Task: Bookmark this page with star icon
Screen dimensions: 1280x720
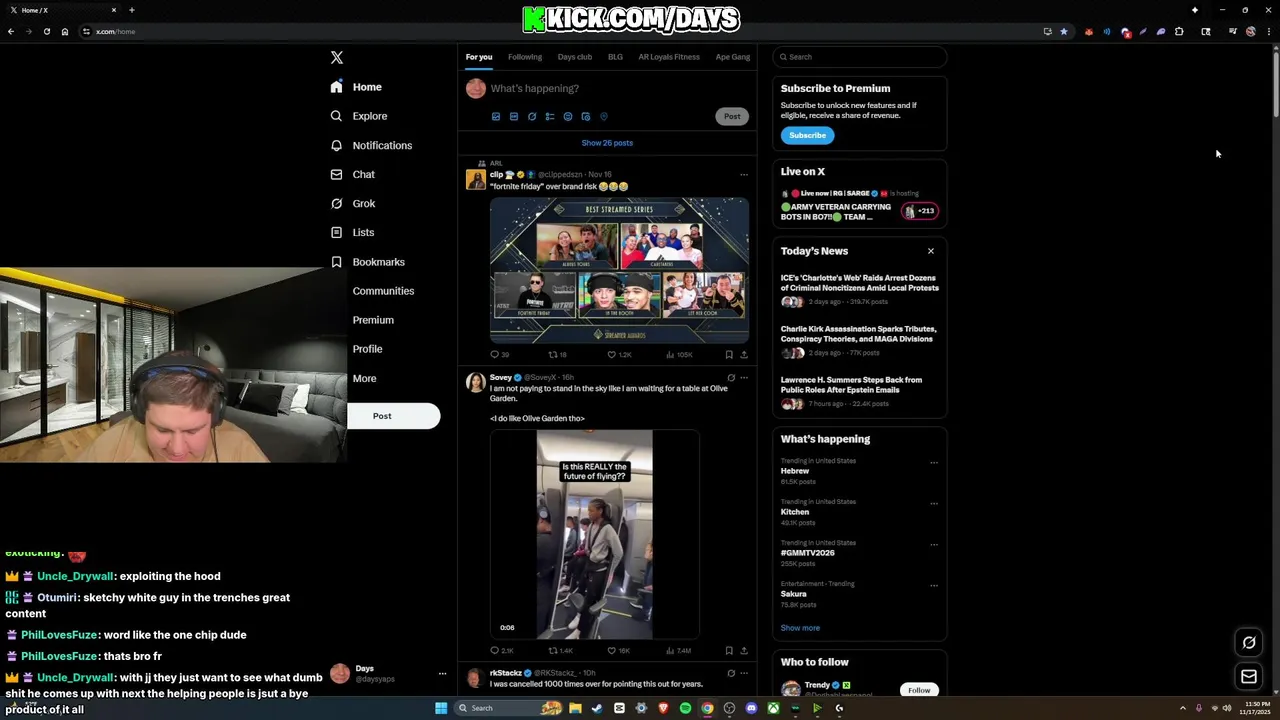Action: coord(1063,31)
